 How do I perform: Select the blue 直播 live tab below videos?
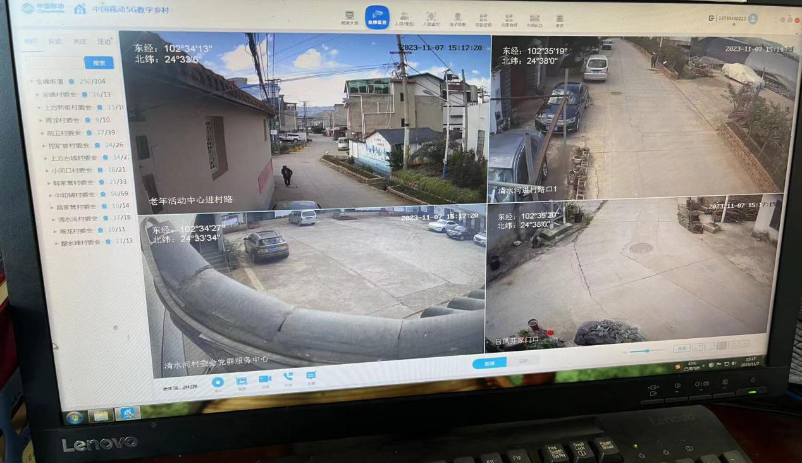pos(489,363)
